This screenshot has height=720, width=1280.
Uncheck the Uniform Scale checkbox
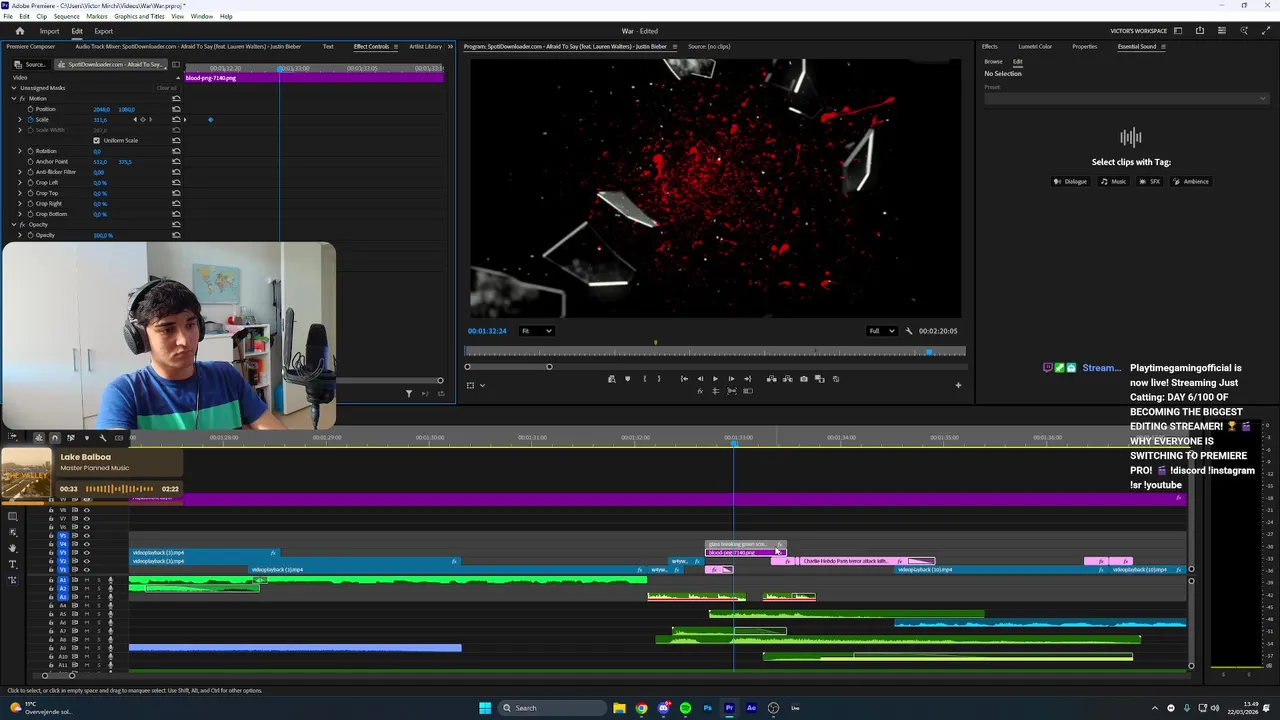click(x=96, y=140)
